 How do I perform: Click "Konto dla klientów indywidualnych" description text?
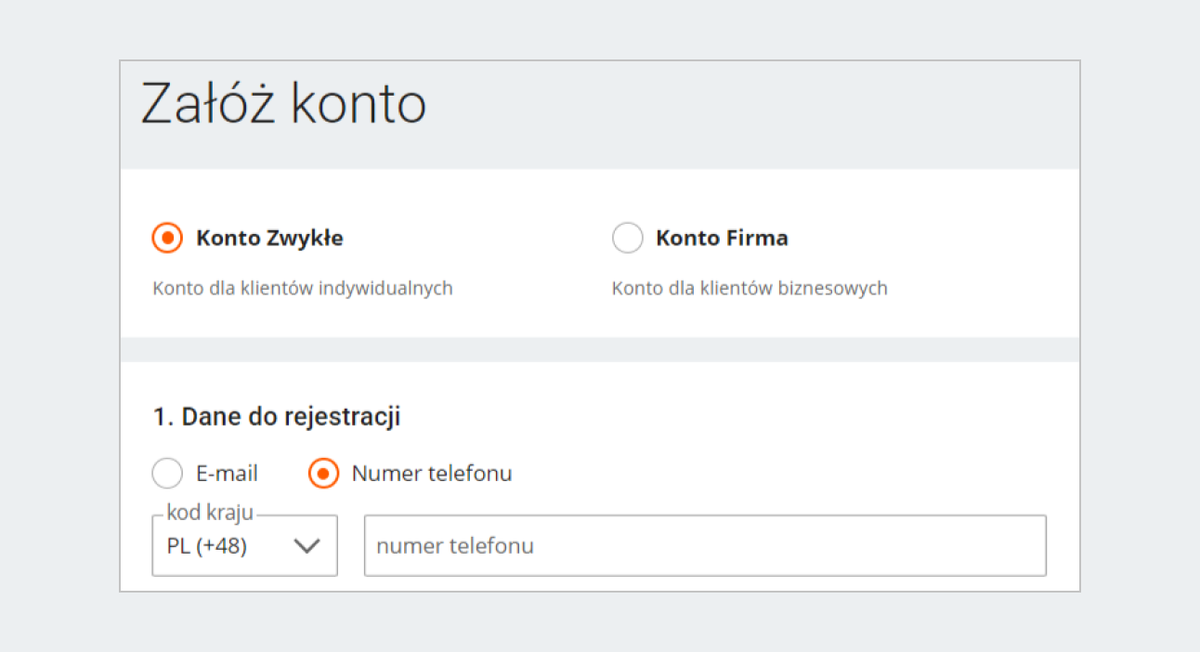click(302, 288)
